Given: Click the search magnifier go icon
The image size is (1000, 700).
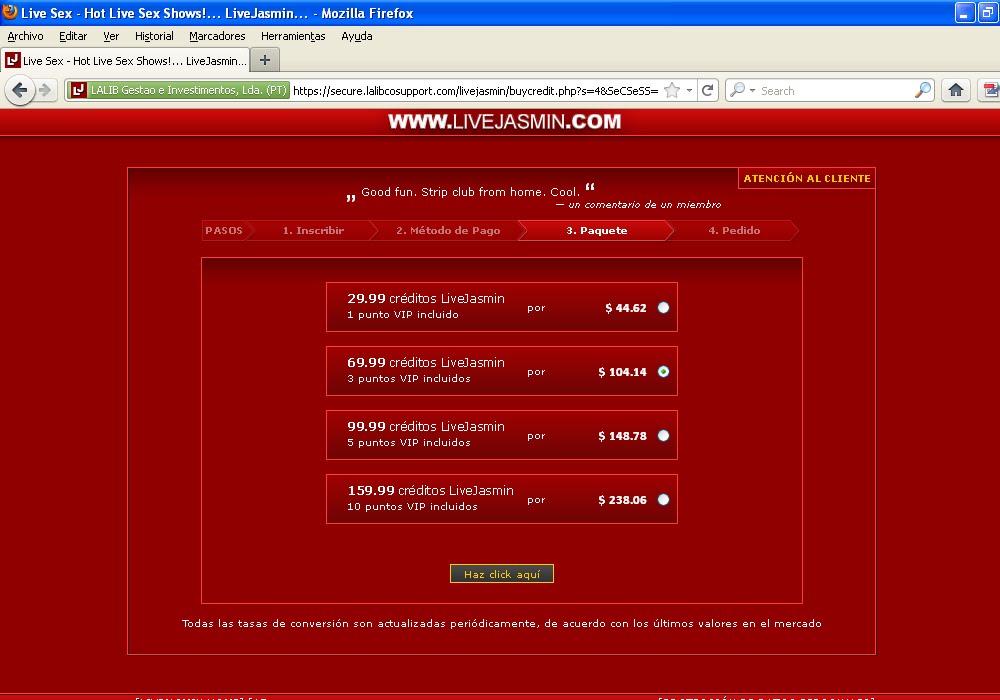Looking at the screenshot, I should click(x=922, y=91).
